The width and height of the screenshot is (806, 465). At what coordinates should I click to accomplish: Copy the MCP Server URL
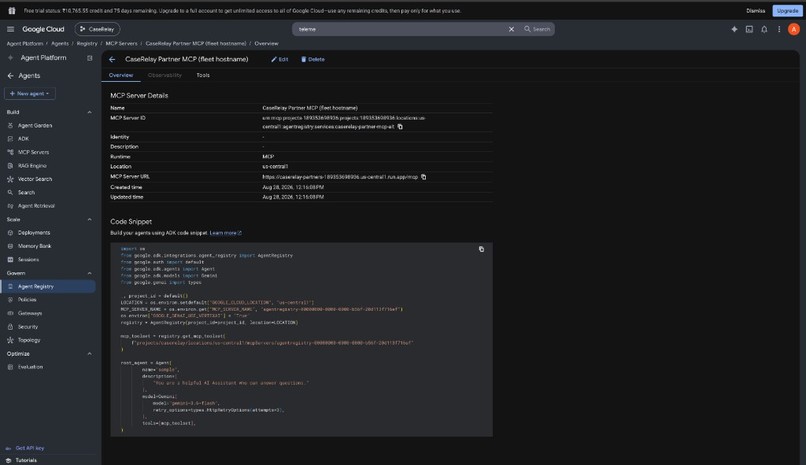click(x=424, y=177)
